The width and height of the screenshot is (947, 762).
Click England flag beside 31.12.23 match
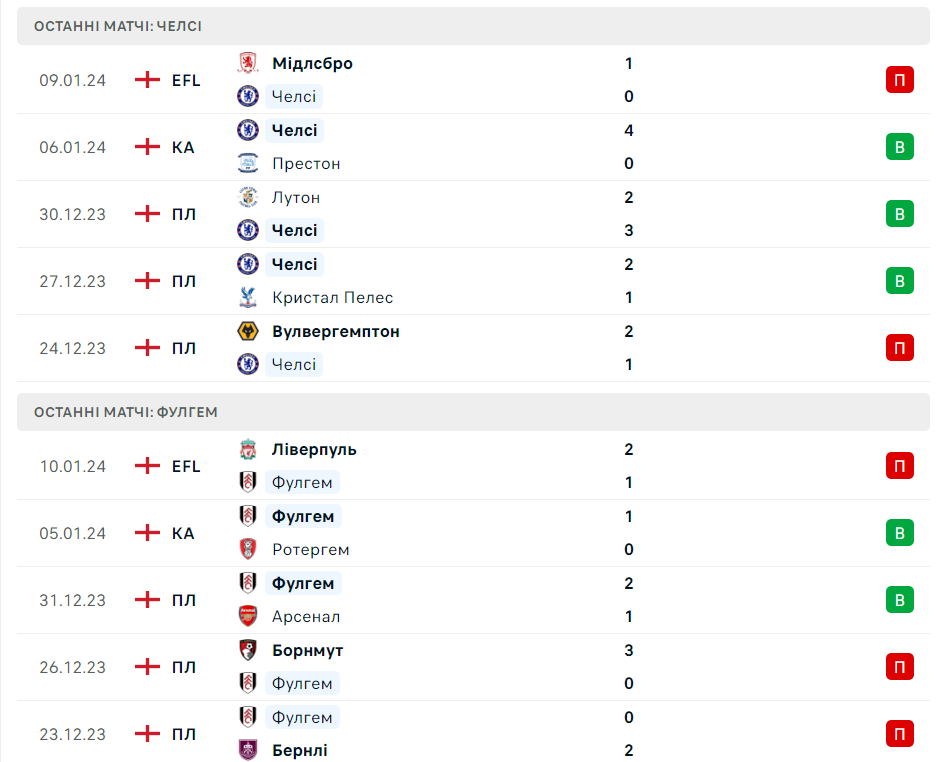[148, 600]
